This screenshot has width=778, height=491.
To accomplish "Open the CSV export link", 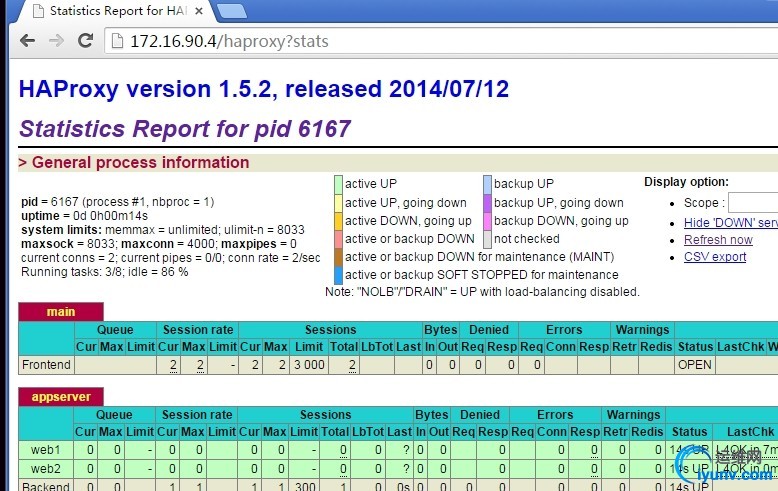I will tap(714, 257).
